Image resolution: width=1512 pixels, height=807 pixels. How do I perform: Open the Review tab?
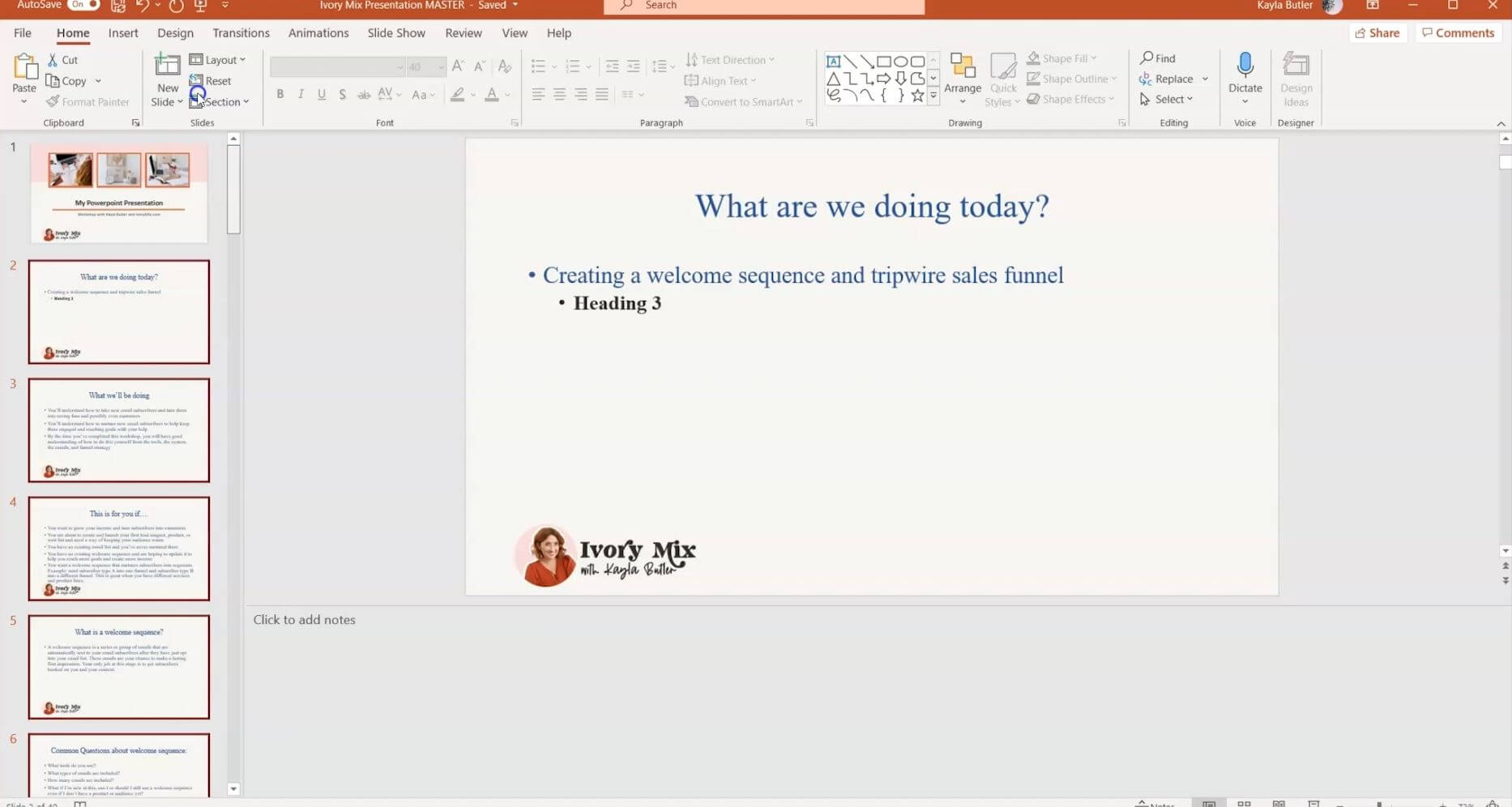pos(463,33)
